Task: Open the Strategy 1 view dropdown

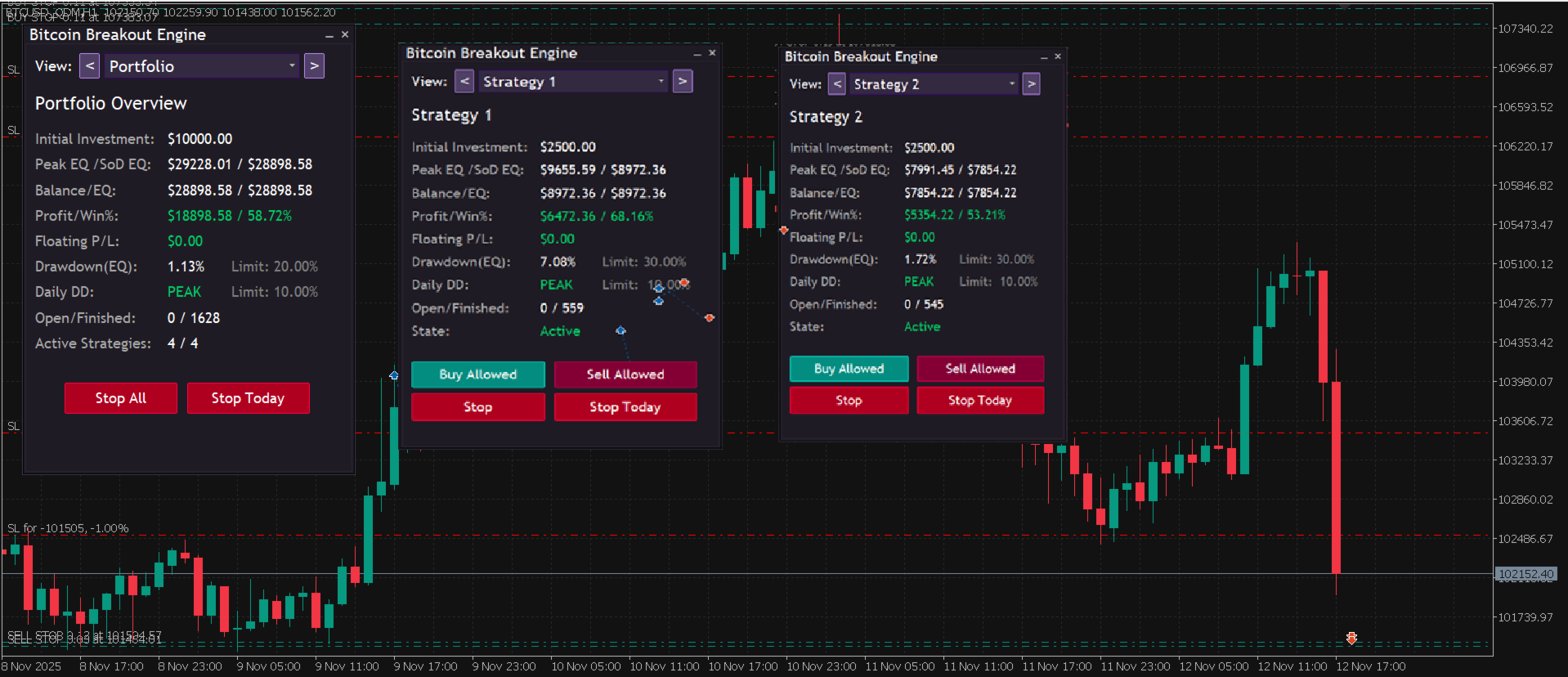Action: point(573,81)
